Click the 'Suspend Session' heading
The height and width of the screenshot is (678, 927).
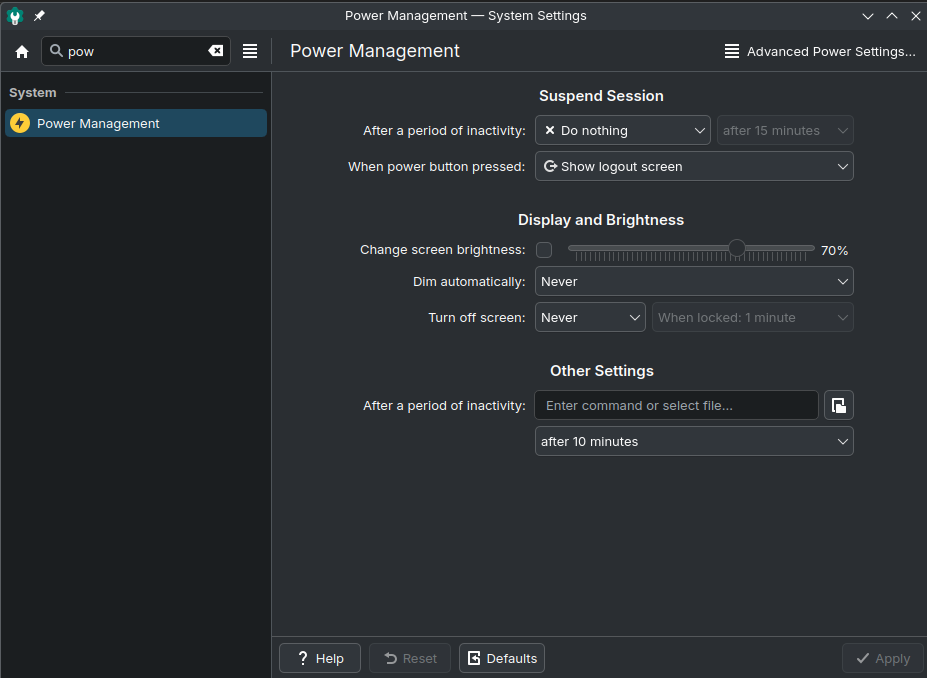point(601,96)
